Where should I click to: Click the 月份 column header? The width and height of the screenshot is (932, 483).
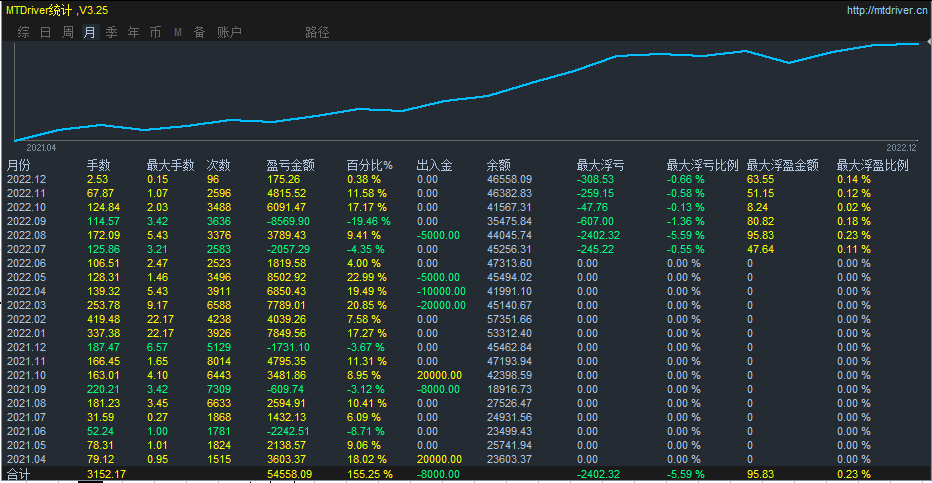pyautogui.click(x=18, y=165)
